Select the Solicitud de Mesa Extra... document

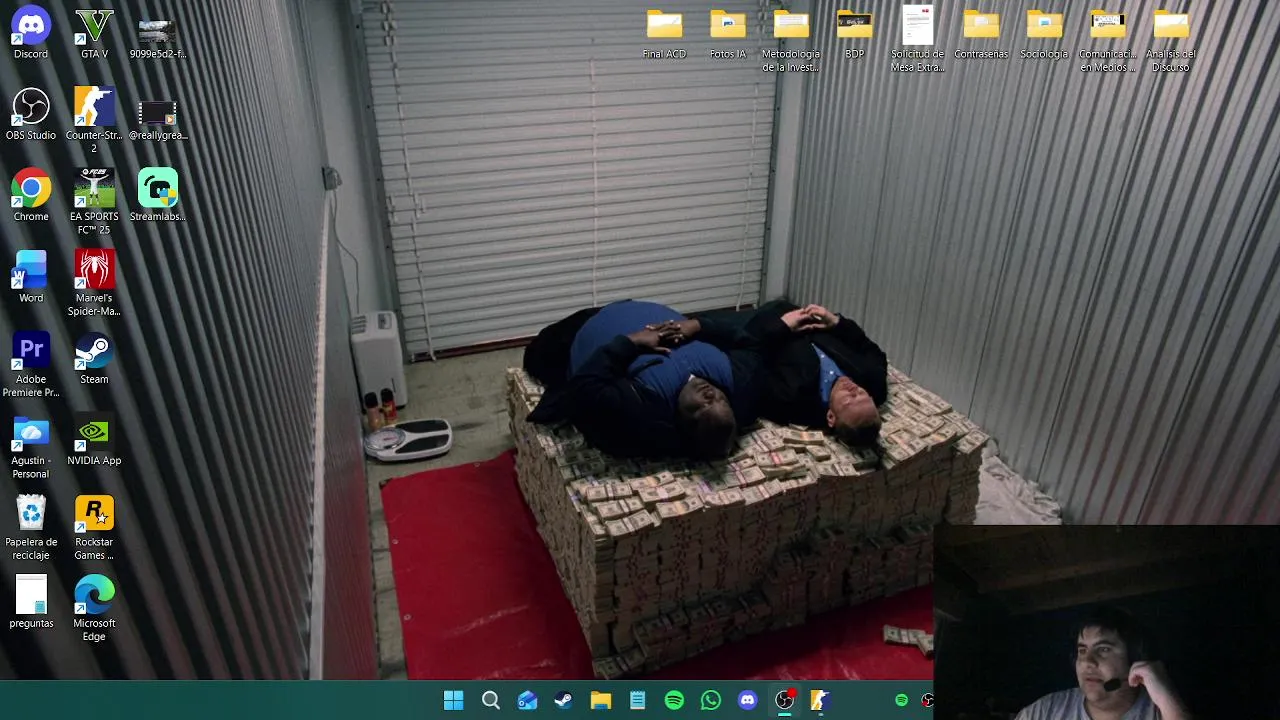coord(917,40)
